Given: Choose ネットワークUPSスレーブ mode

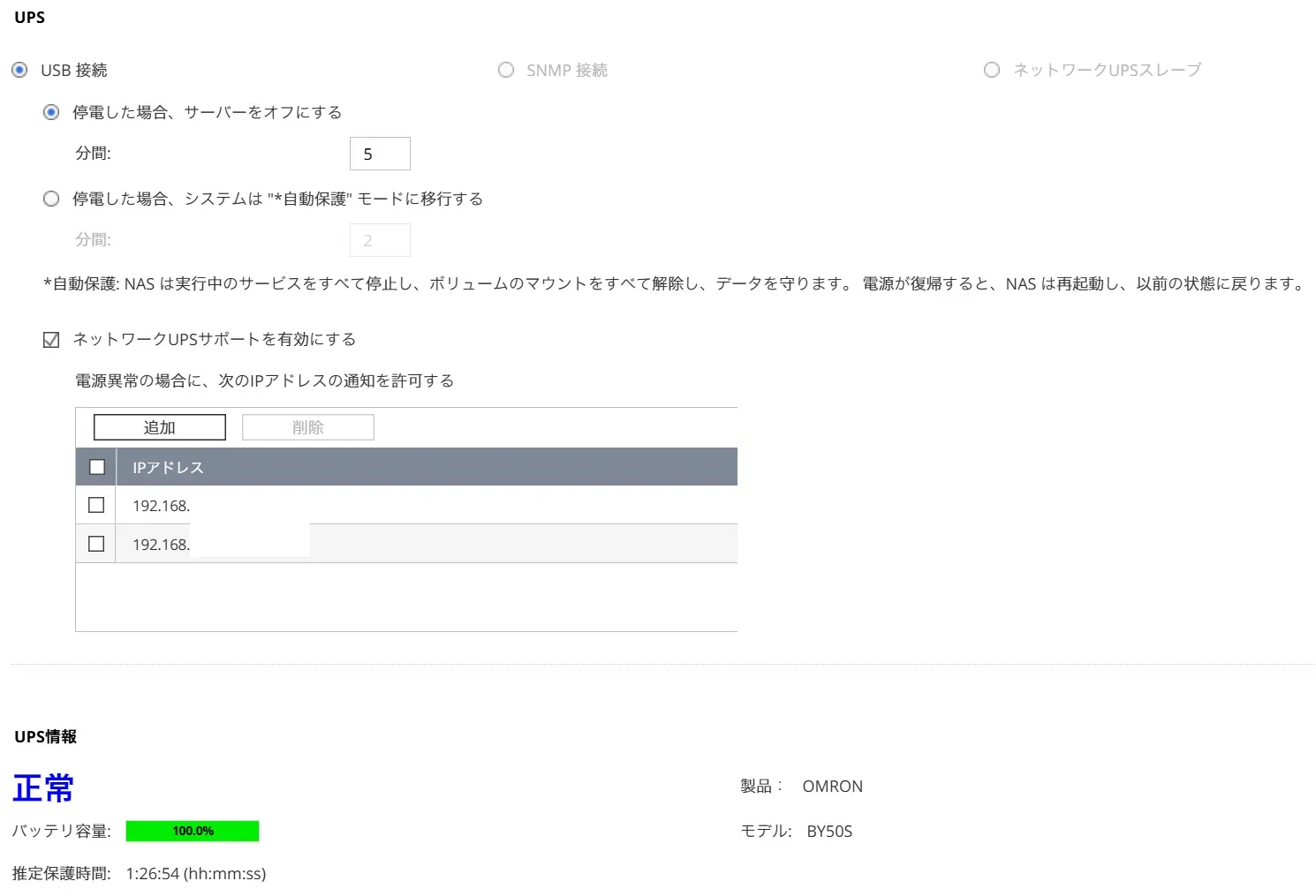Looking at the screenshot, I should tap(992, 70).
